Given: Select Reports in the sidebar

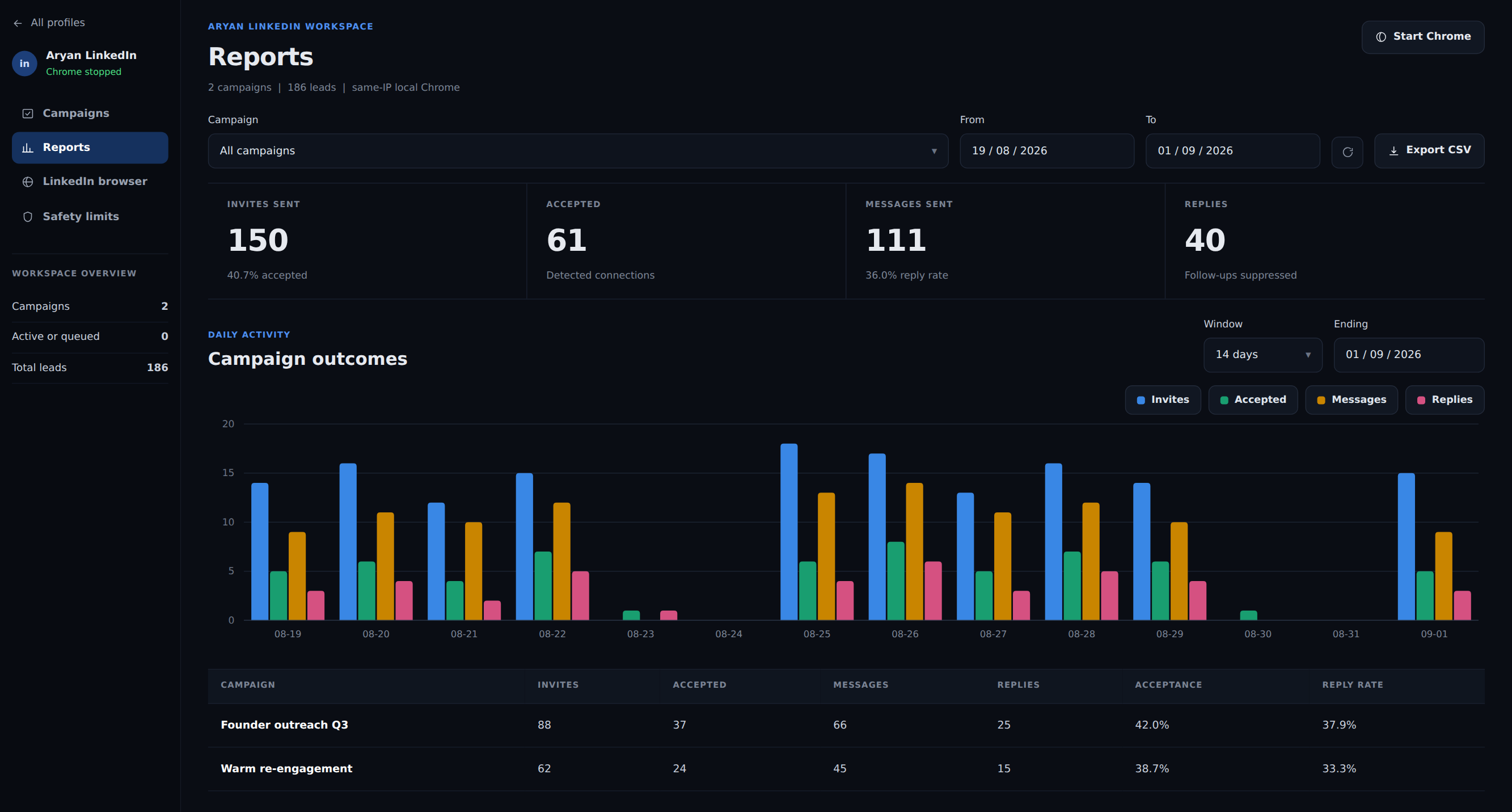Looking at the screenshot, I should point(90,148).
